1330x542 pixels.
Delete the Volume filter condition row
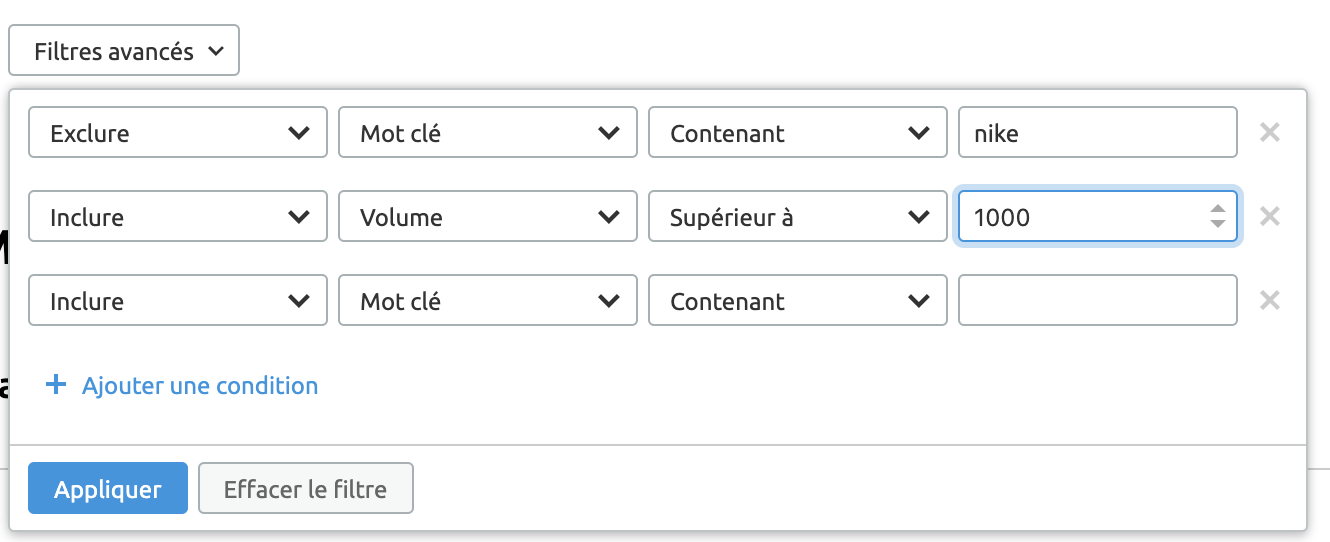click(1269, 216)
